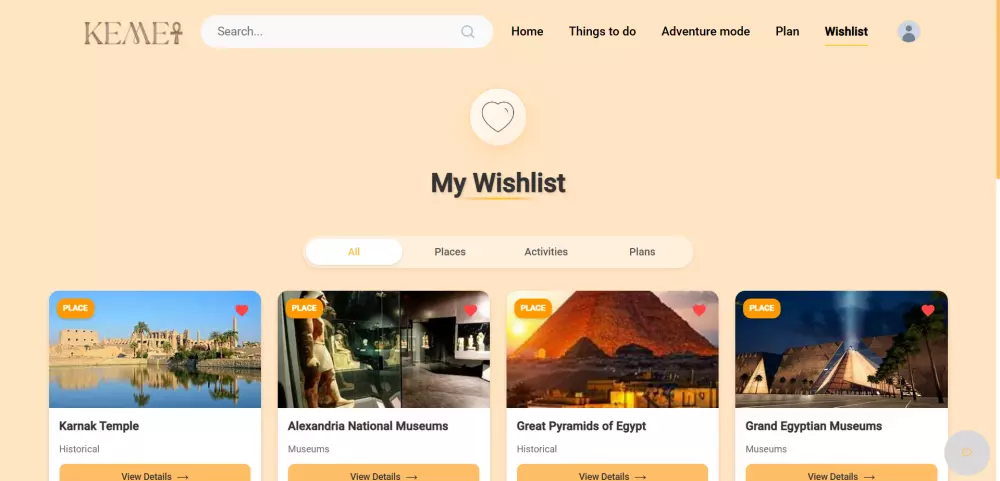Click the search magnifier icon
The width and height of the screenshot is (1000, 481).
tap(467, 32)
